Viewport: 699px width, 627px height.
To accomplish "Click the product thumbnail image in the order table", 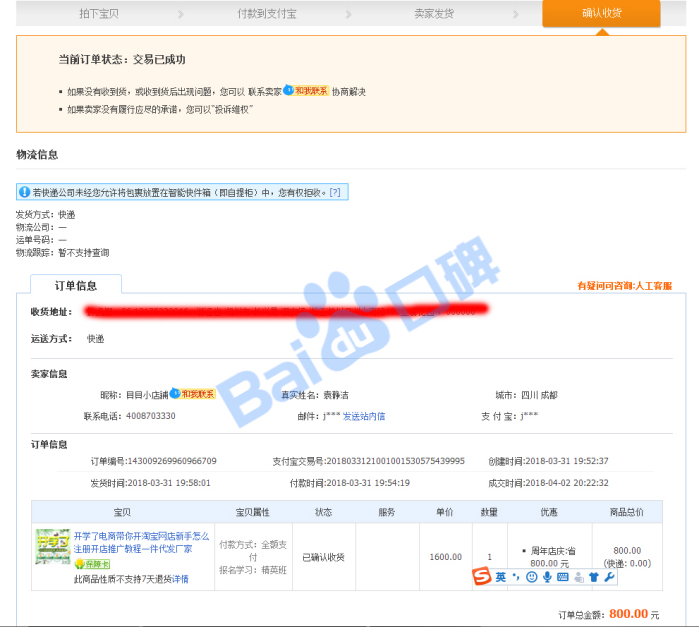I will pyautogui.click(x=52, y=547).
